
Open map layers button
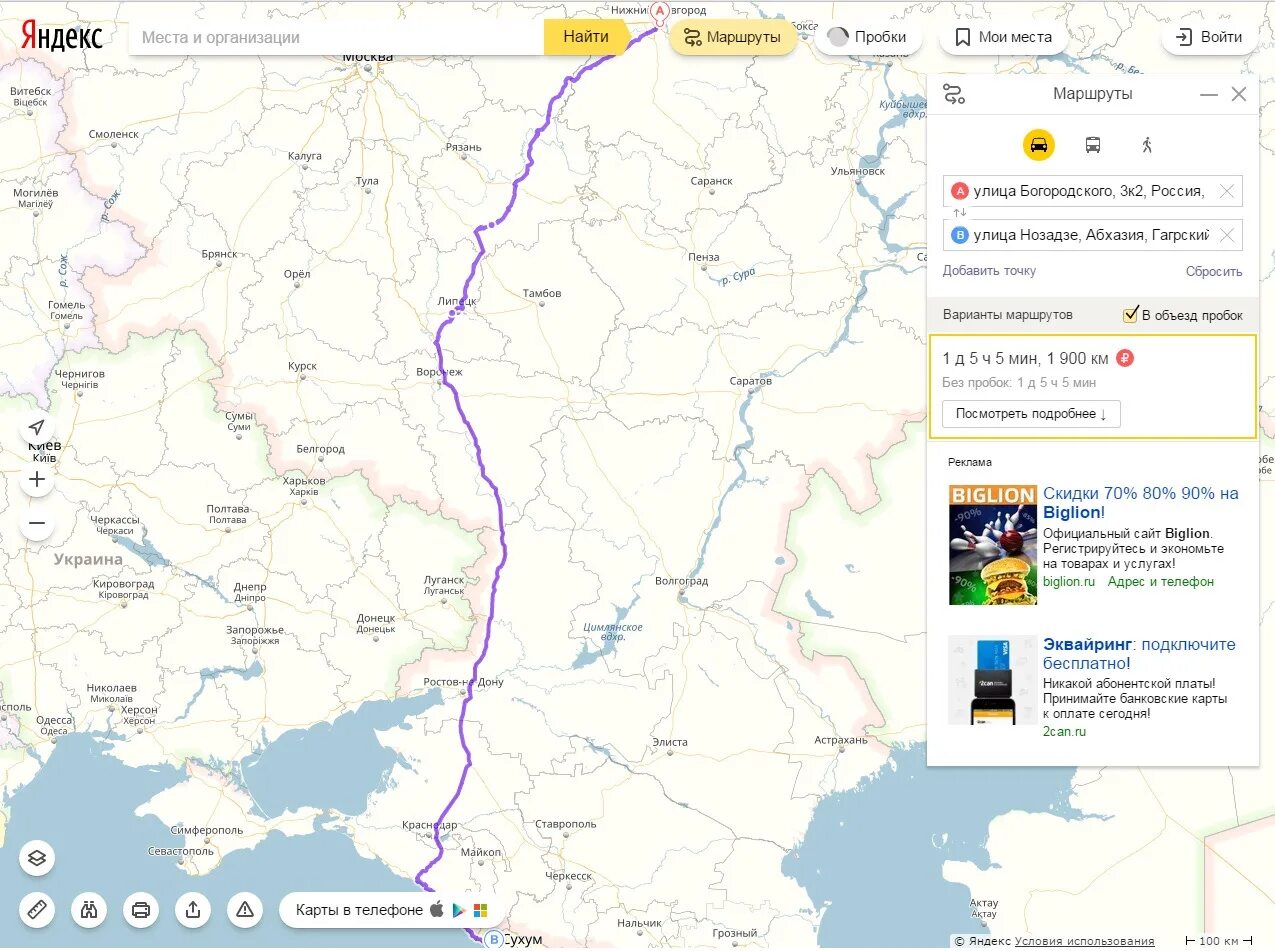point(37,858)
